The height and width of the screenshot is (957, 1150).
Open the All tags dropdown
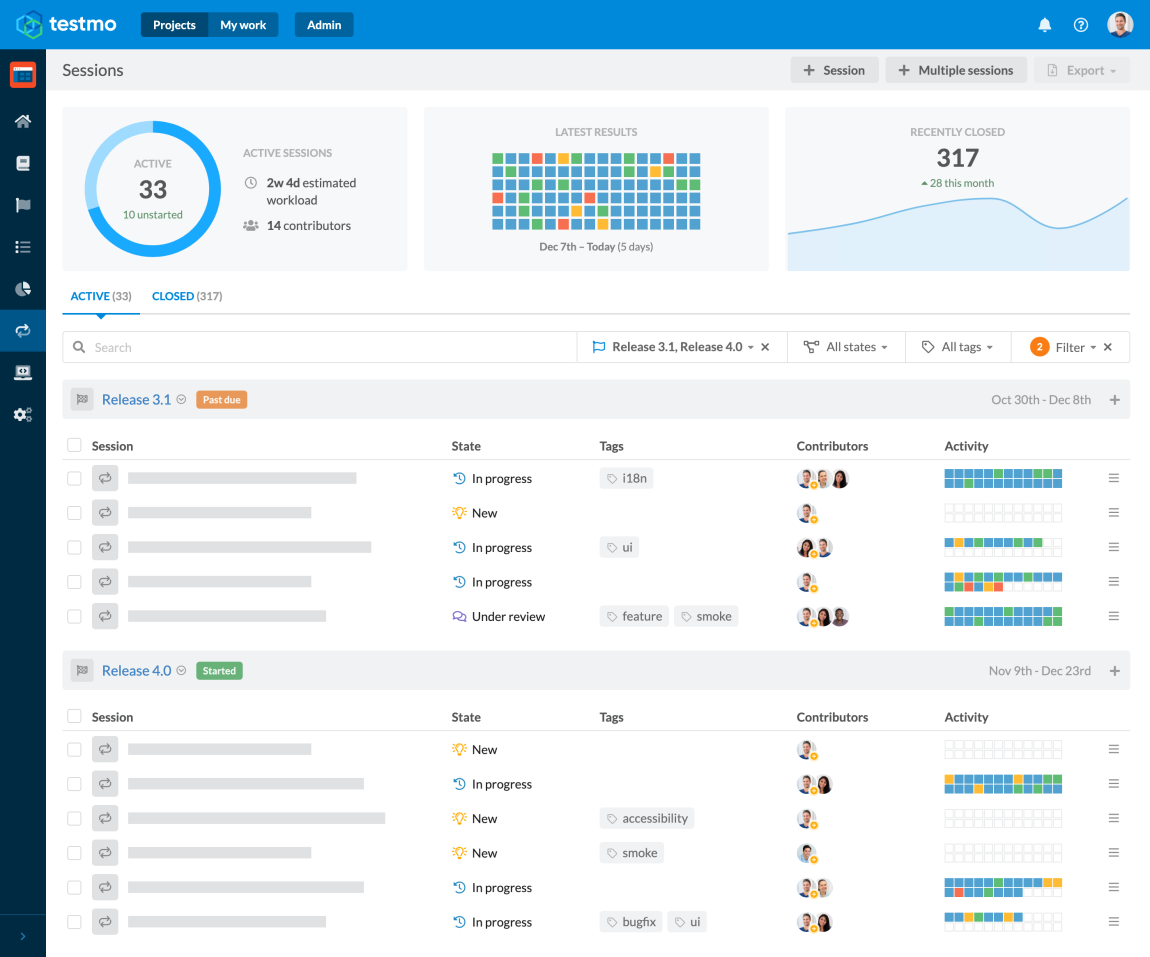pyautogui.click(x=957, y=347)
